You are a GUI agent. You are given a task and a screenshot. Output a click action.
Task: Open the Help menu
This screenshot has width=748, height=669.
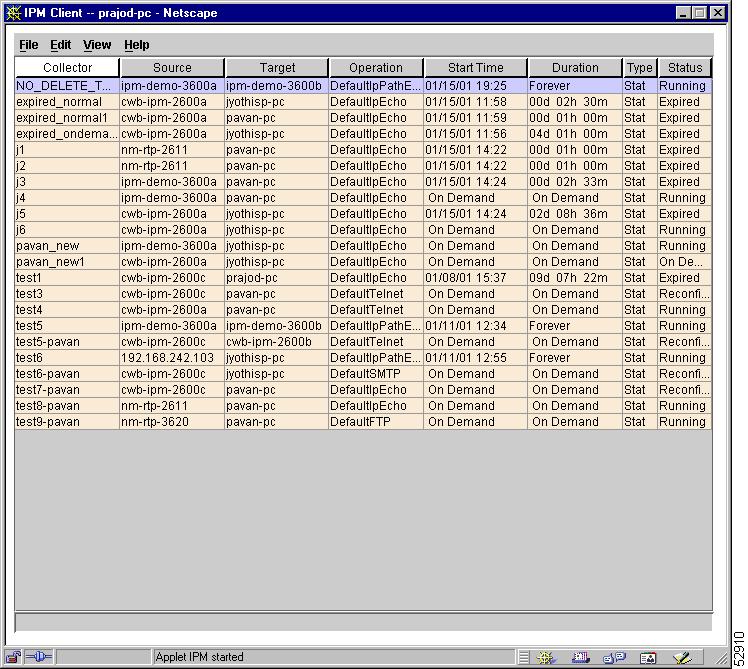[137, 45]
